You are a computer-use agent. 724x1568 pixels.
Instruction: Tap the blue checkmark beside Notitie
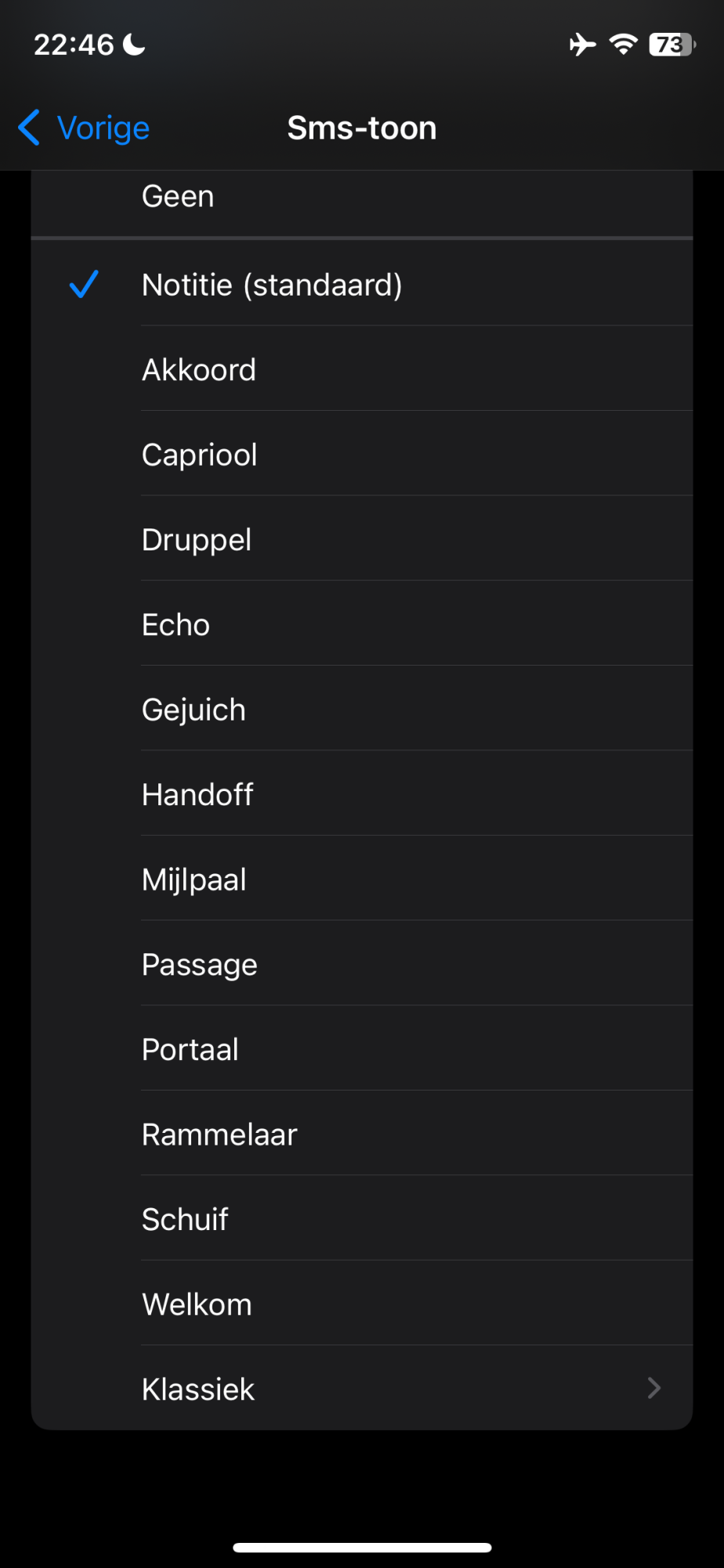(x=84, y=284)
